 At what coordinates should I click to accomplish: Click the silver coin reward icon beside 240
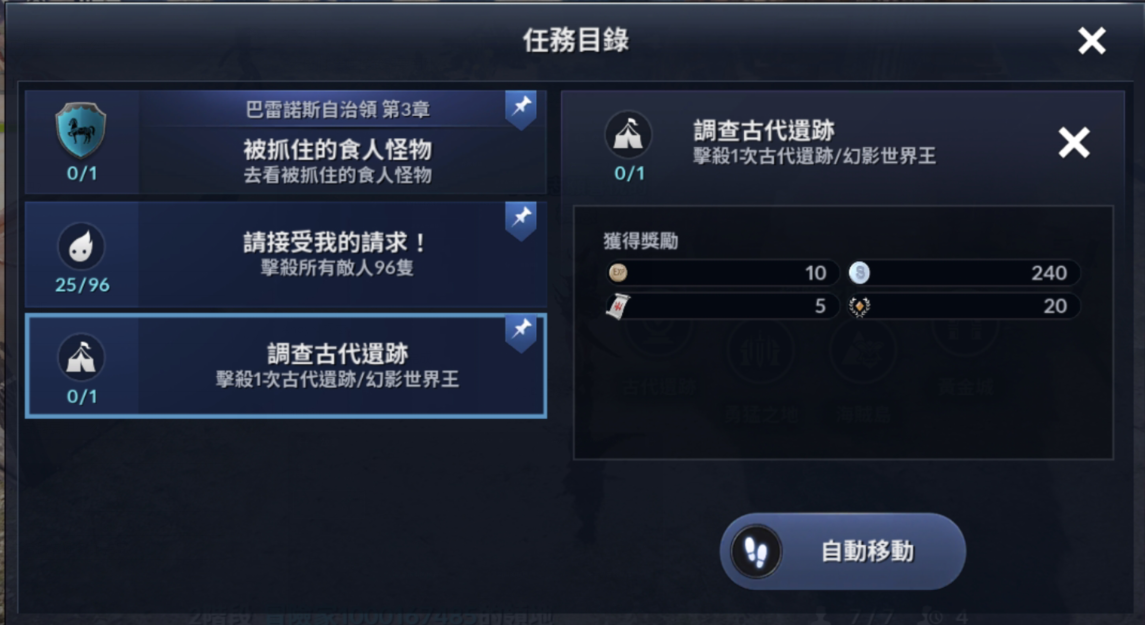click(x=859, y=273)
